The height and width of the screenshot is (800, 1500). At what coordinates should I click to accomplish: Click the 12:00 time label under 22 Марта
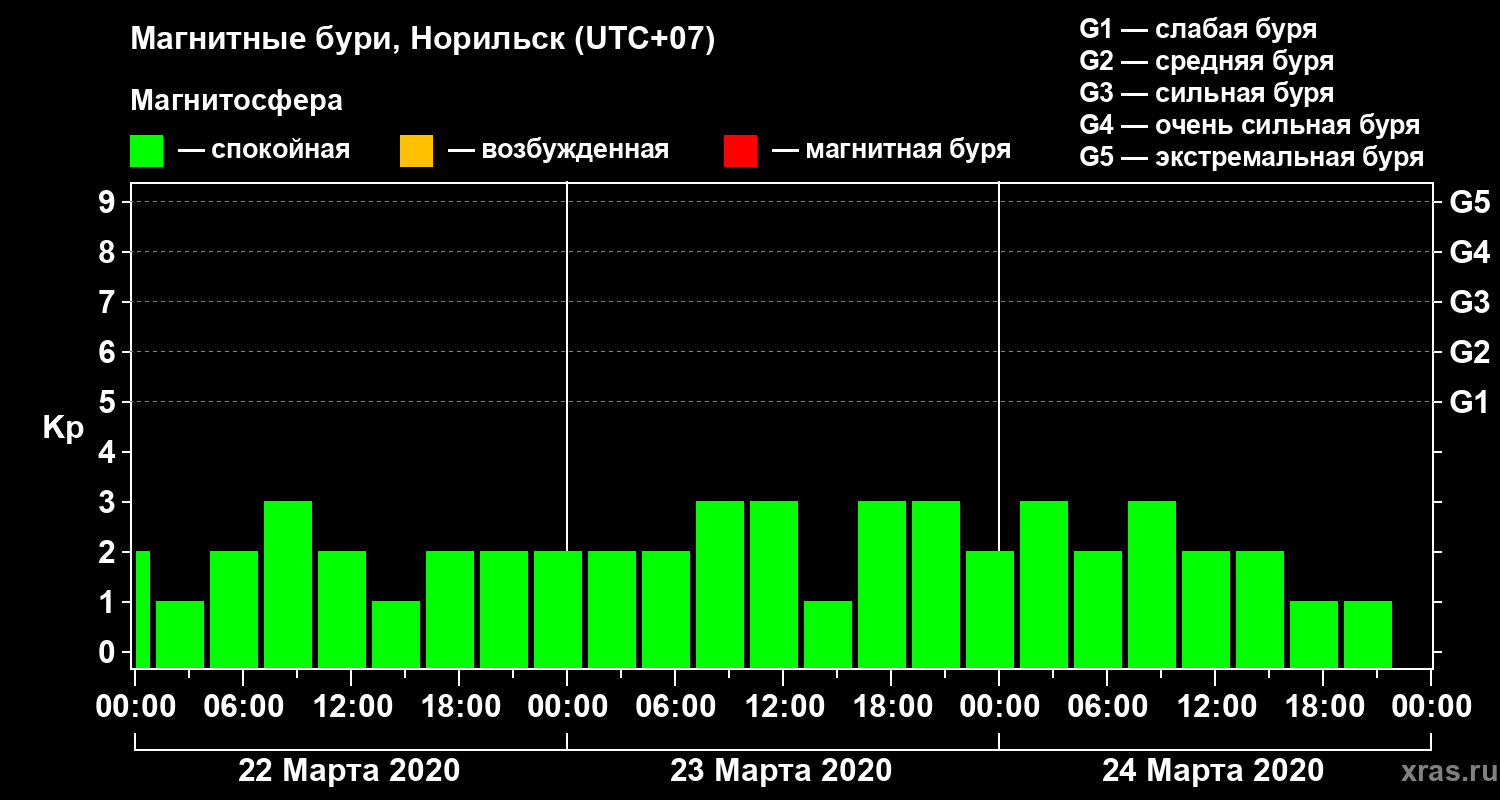tap(351, 706)
